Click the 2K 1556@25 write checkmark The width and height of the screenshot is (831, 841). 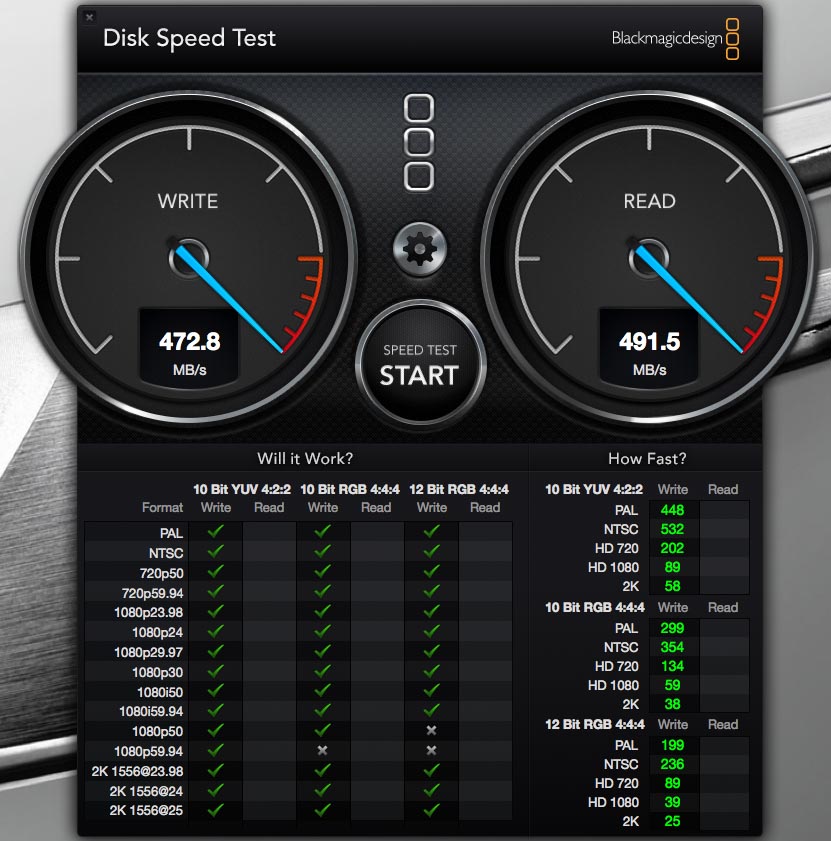click(x=214, y=810)
